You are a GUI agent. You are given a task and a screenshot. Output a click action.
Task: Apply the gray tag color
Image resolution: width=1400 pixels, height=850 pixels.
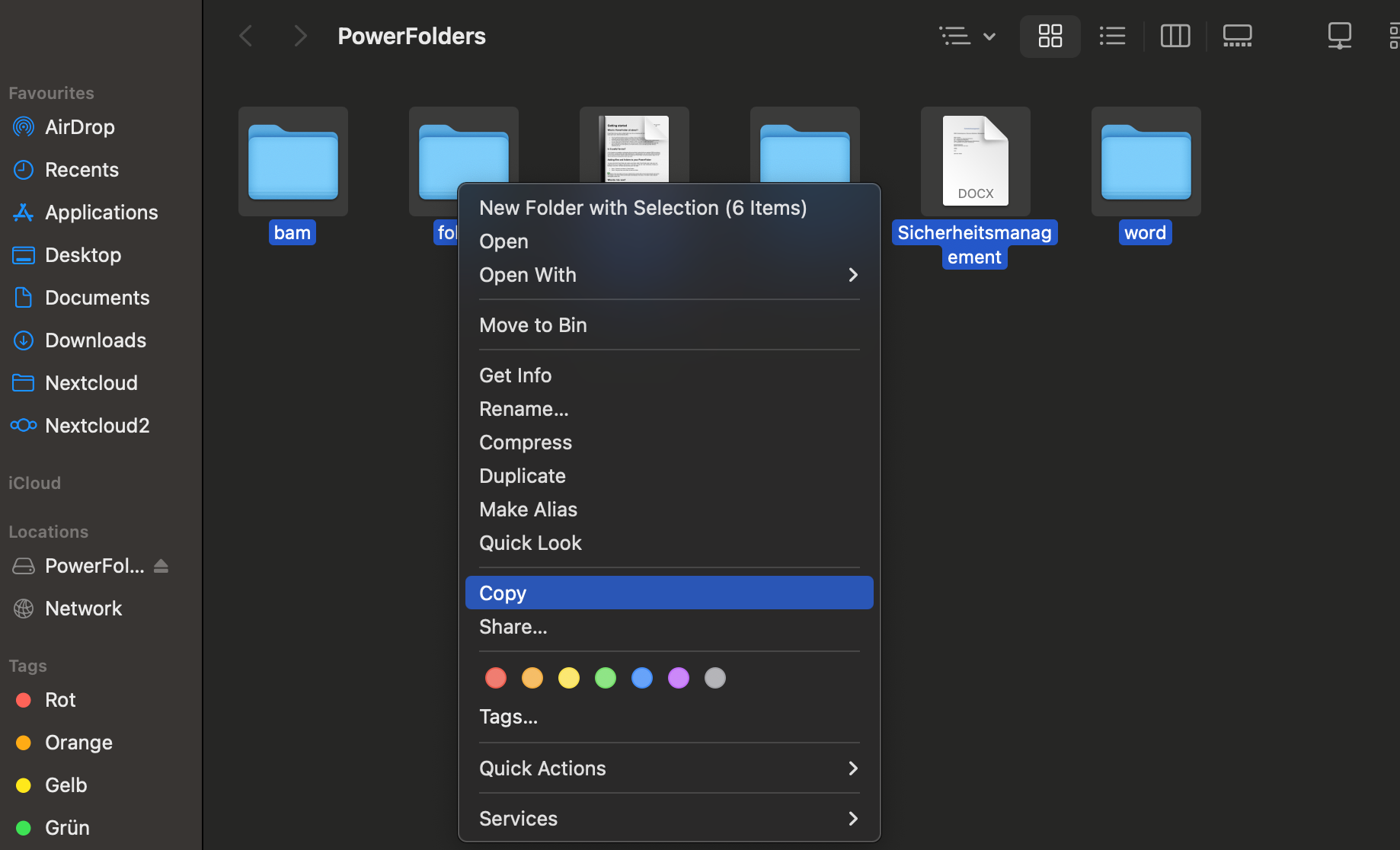tap(715, 678)
